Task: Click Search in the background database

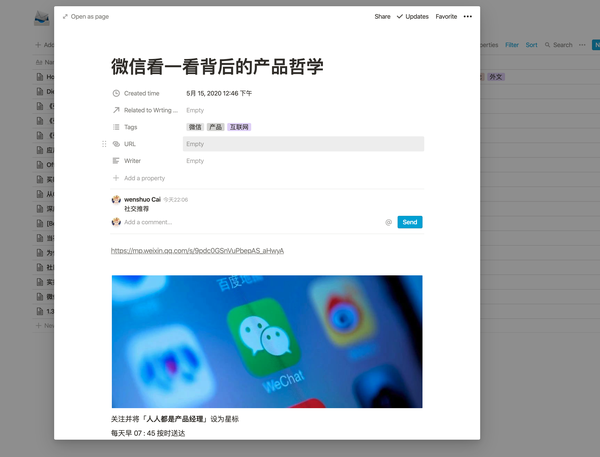Action: [559, 45]
